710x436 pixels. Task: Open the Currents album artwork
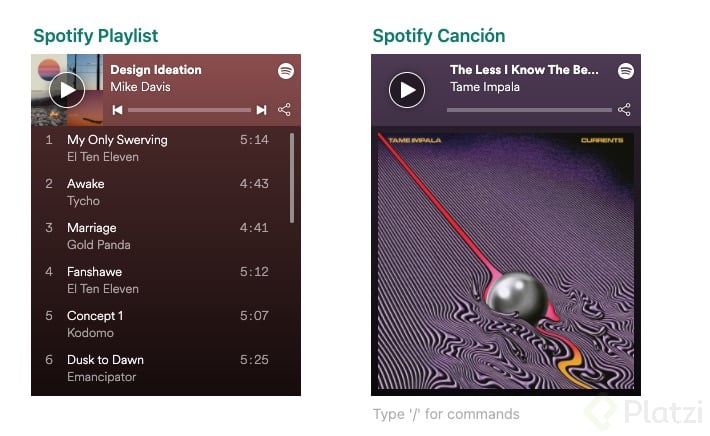(x=506, y=261)
